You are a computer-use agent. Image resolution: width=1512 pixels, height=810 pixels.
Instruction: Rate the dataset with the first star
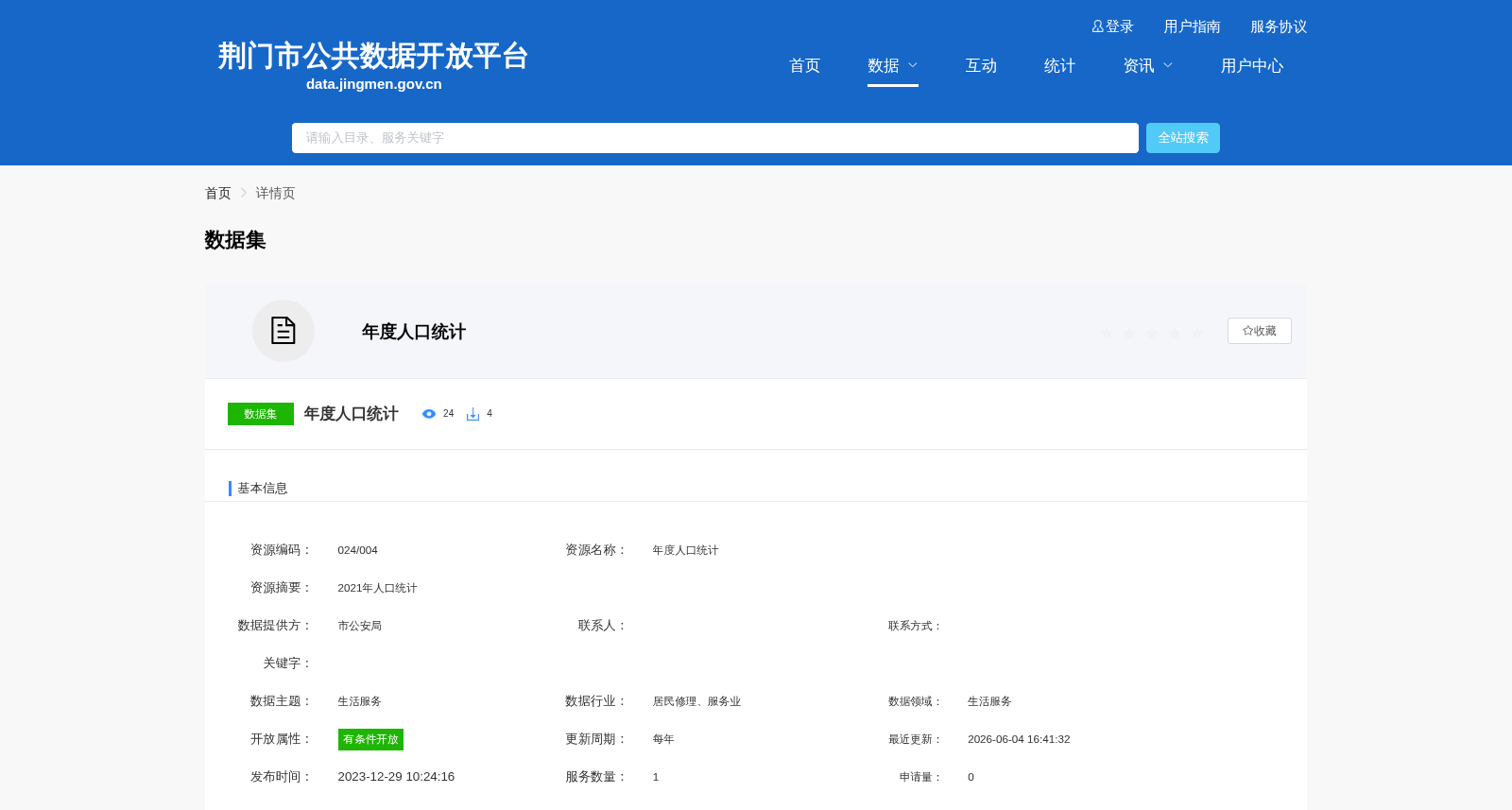pyautogui.click(x=1107, y=332)
